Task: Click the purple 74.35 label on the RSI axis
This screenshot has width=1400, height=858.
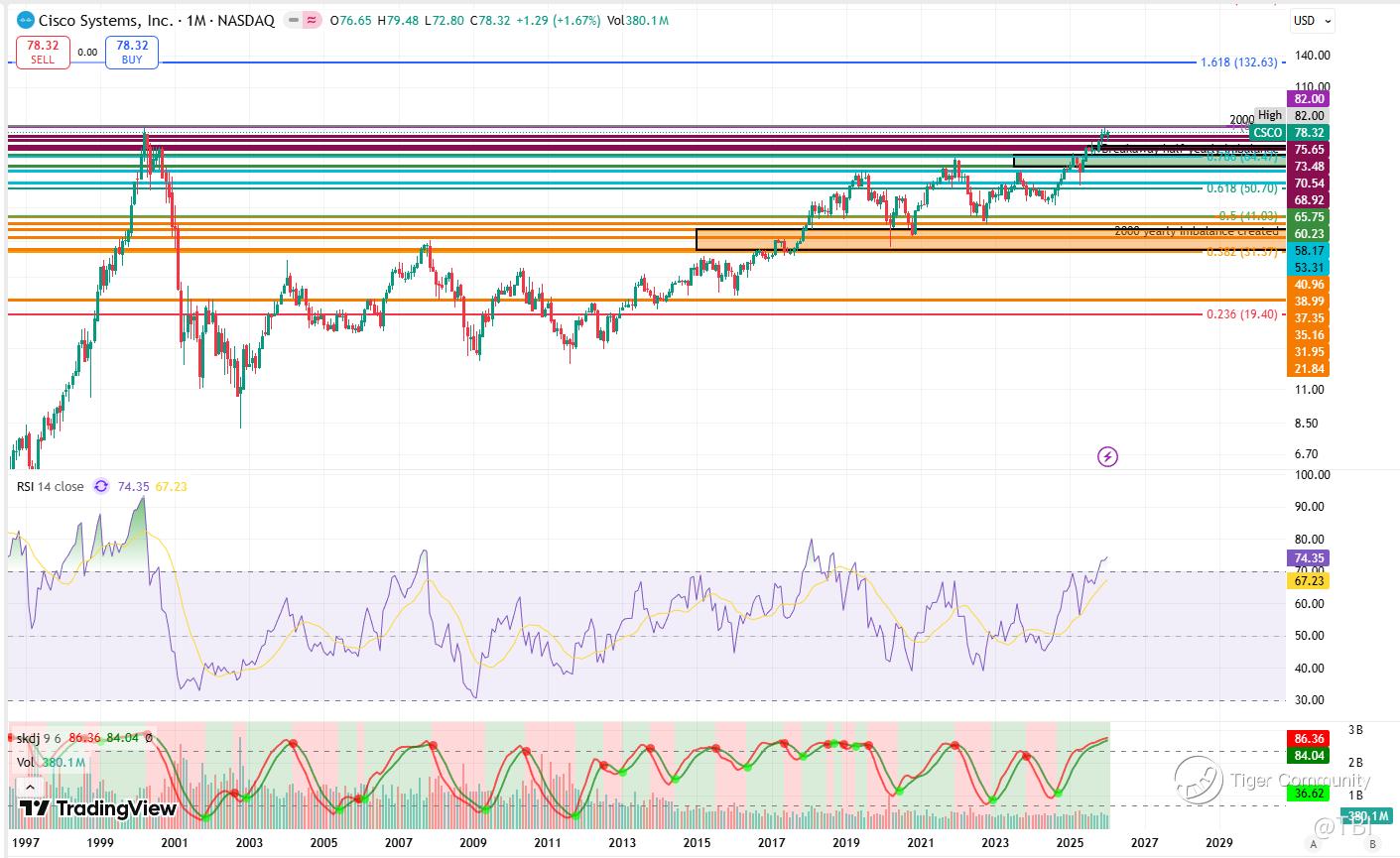Action: 1306,559
